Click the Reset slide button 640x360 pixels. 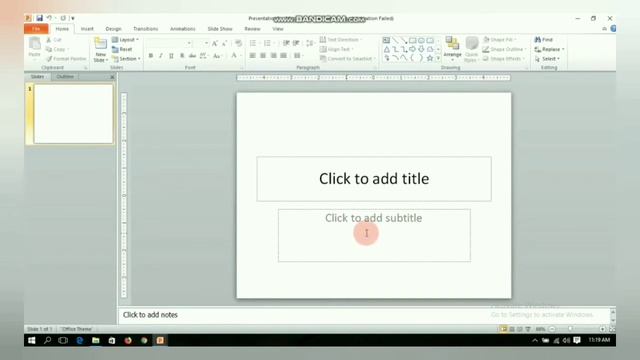click(122, 49)
